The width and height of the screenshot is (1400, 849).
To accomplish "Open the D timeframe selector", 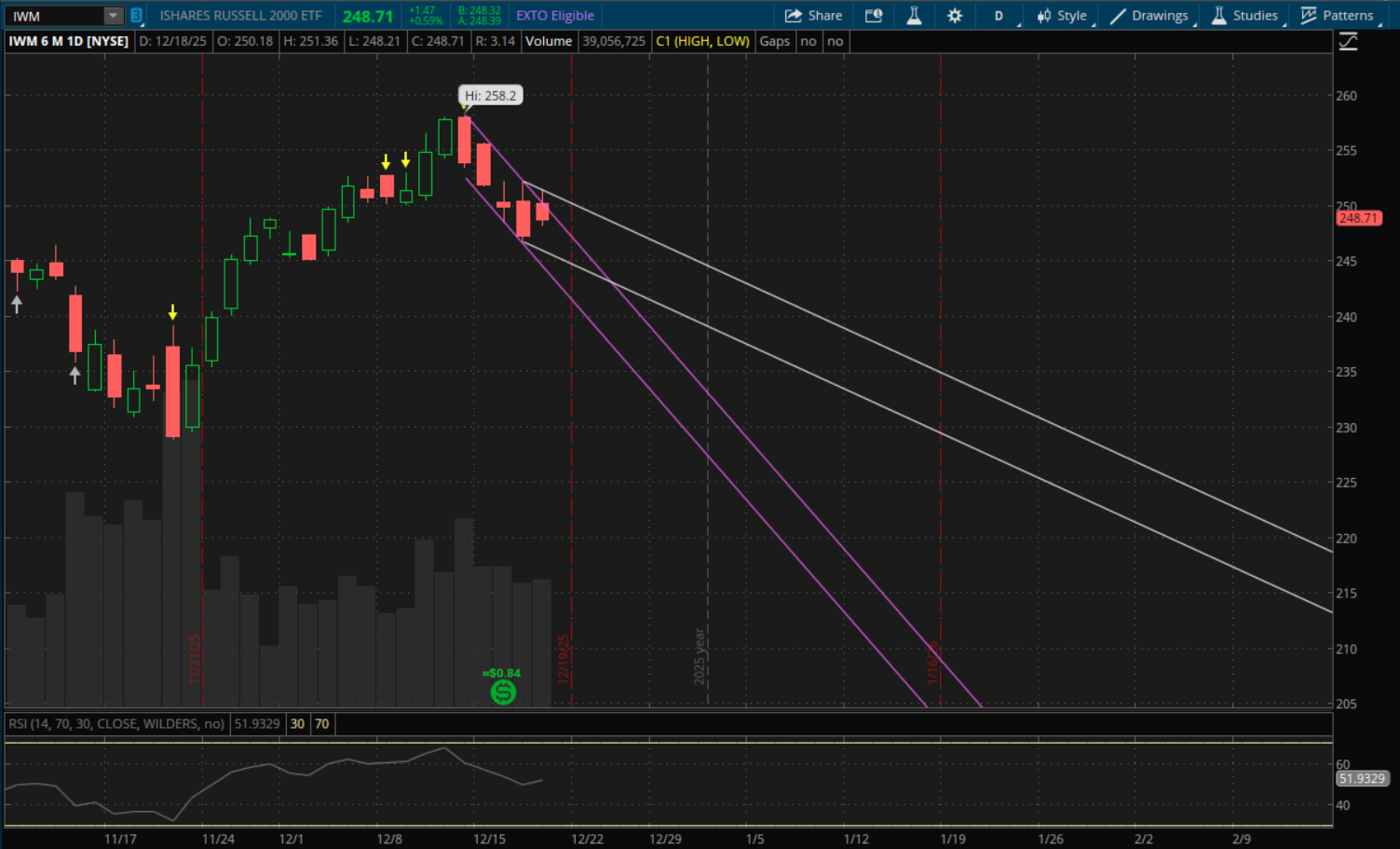I will click(999, 16).
